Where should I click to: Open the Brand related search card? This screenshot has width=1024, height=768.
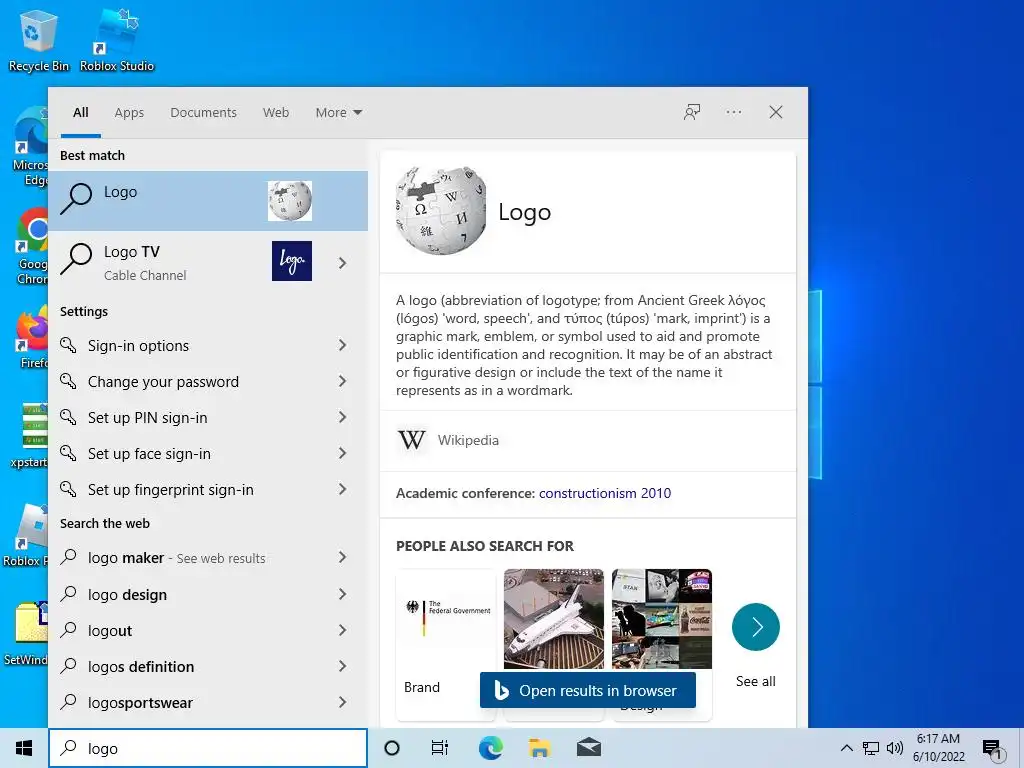(446, 643)
